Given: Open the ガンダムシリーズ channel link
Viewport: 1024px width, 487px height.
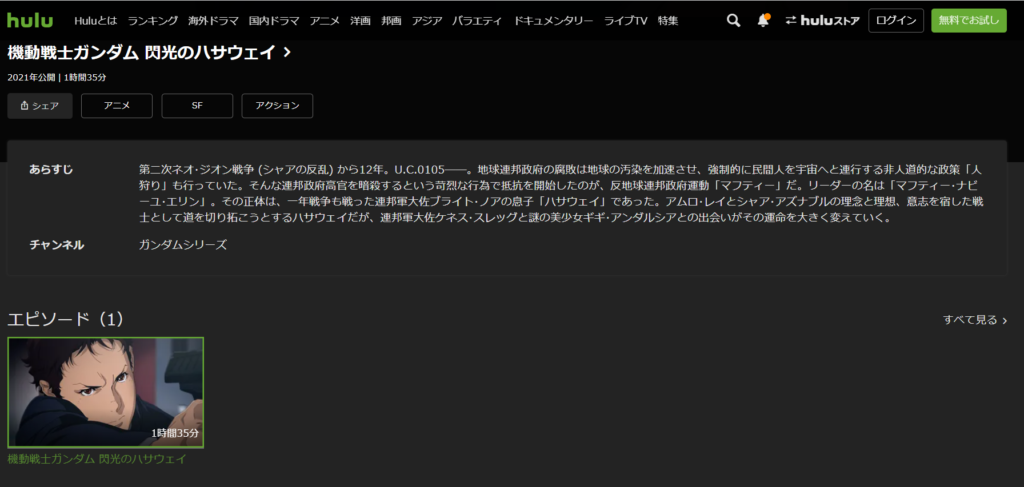Looking at the screenshot, I should [x=183, y=245].
